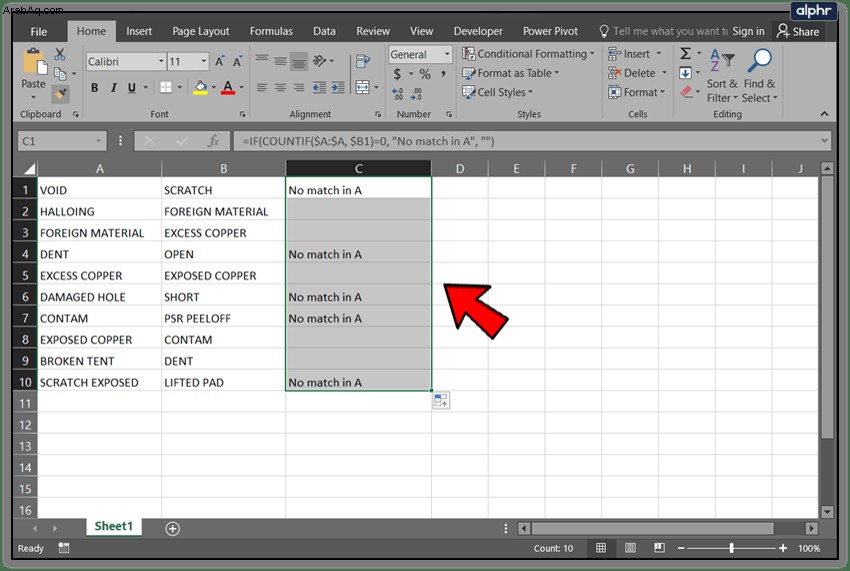Image resolution: width=850 pixels, height=571 pixels.
Task: Open the Formulas ribbon tab
Action: pos(271,31)
